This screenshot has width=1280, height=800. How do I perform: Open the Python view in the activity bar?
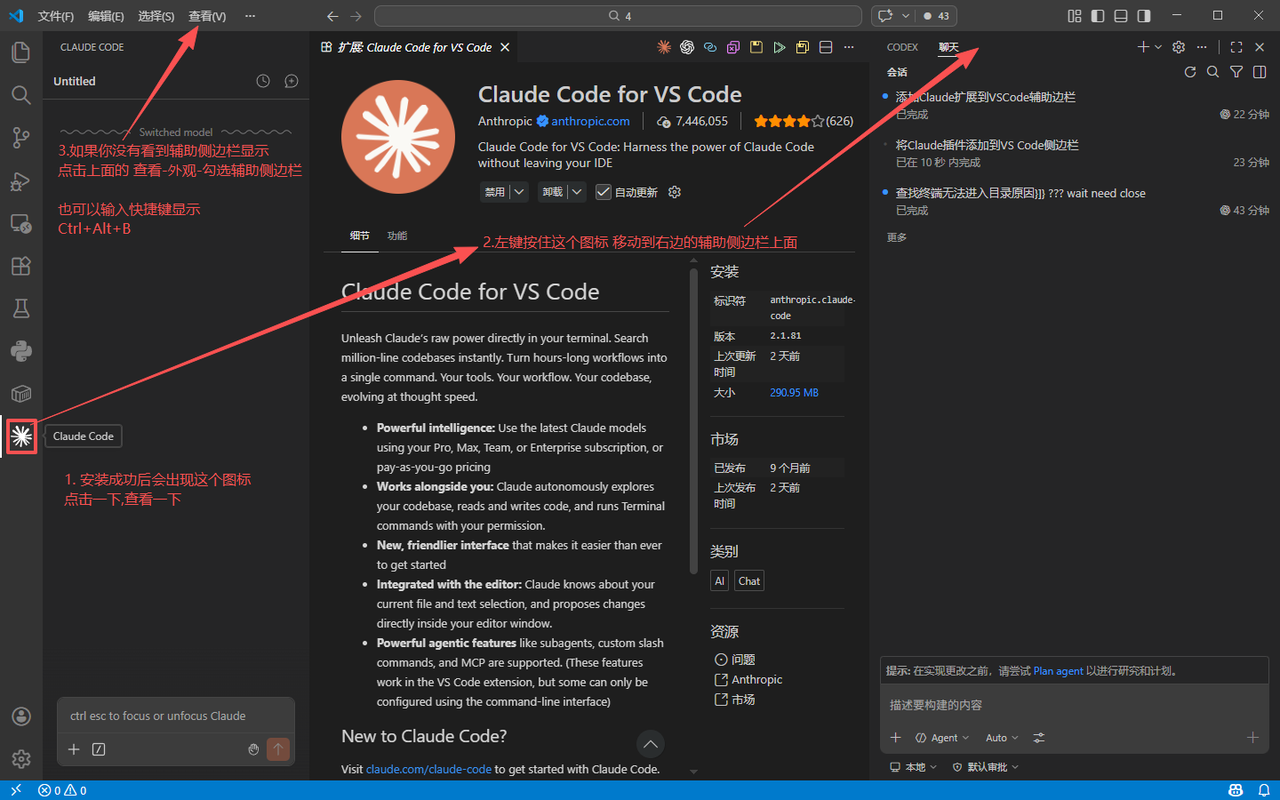21,351
